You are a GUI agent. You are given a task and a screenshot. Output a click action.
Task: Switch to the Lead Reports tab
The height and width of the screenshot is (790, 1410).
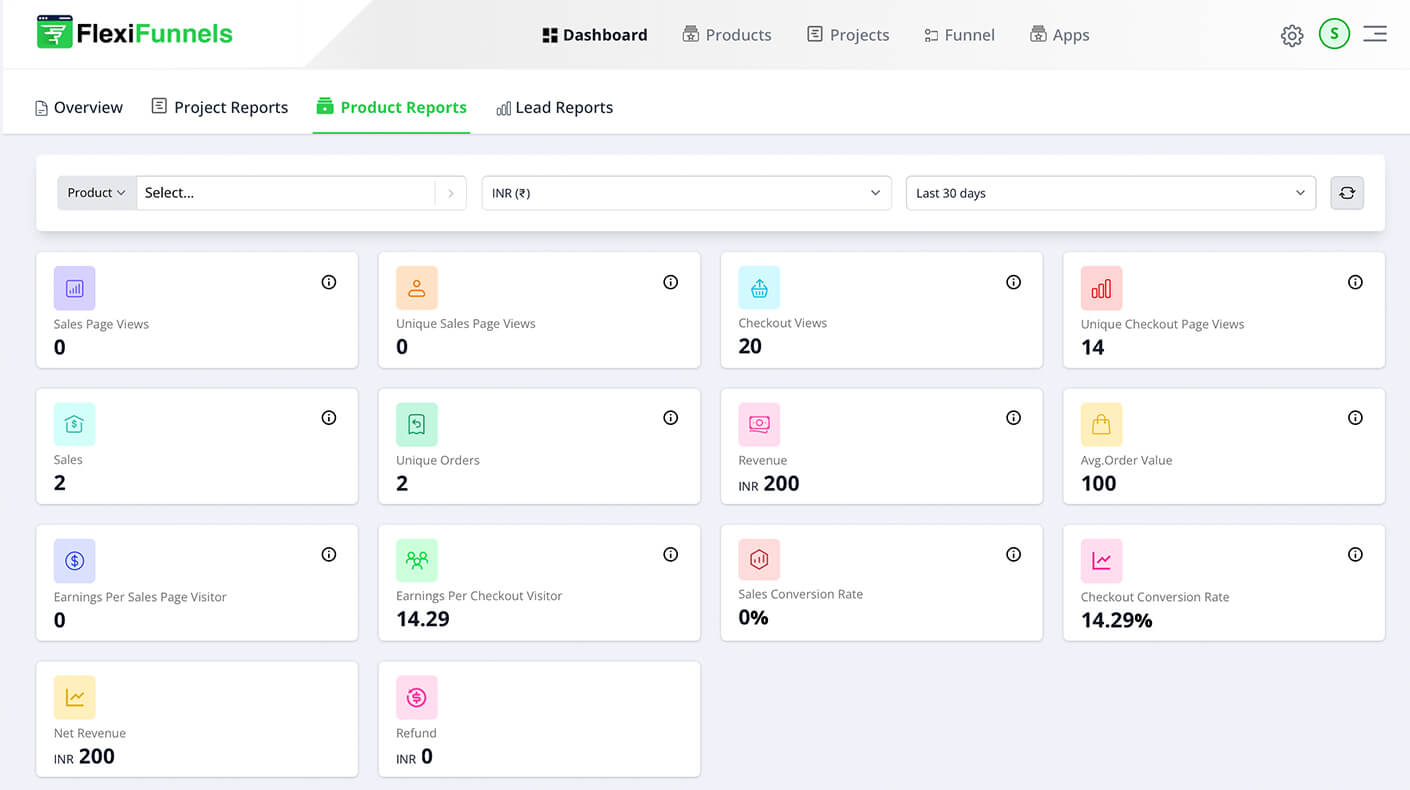[x=555, y=107]
